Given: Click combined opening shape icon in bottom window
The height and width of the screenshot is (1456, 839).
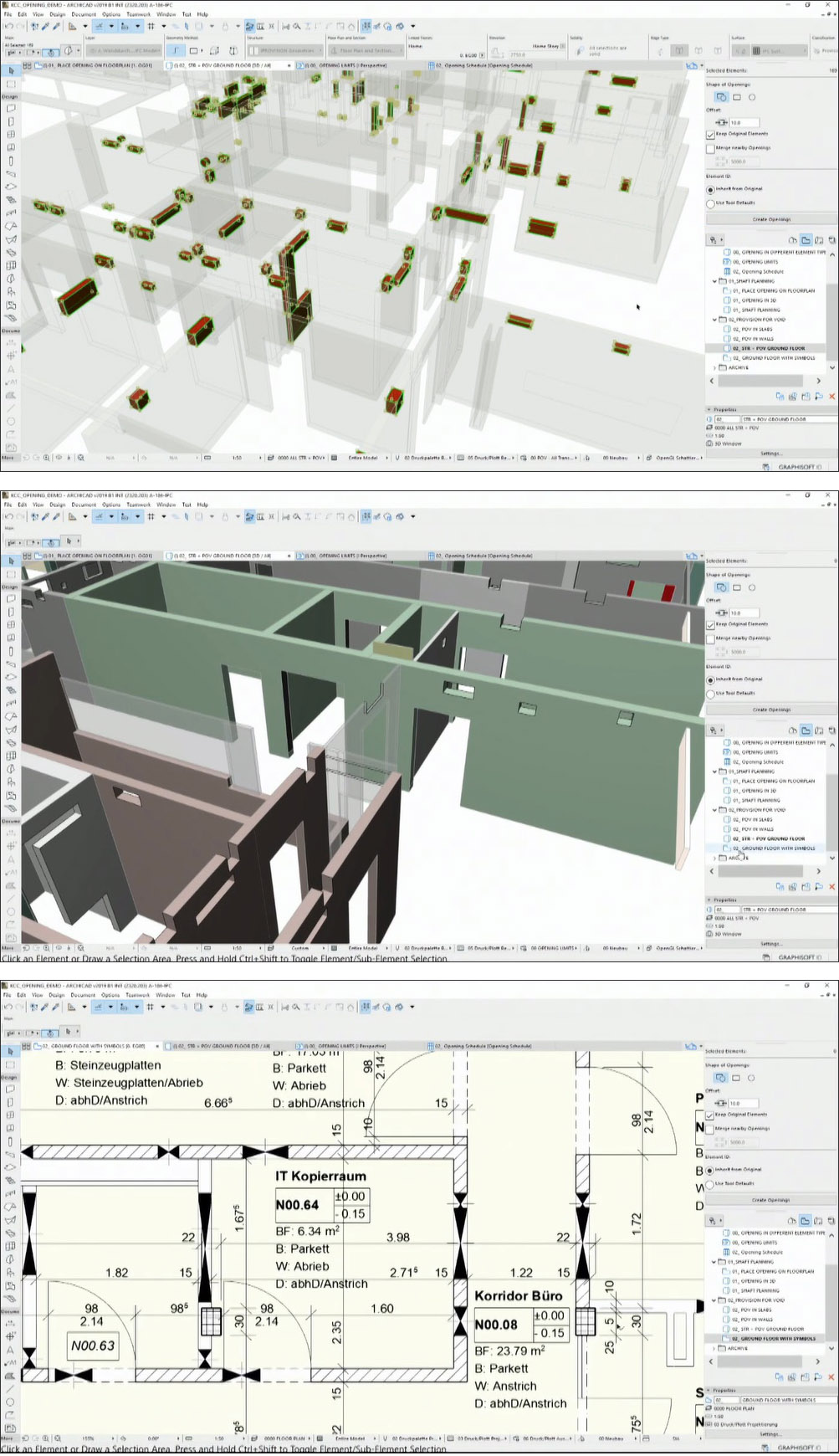Looking at the screenshot, I should pyautogui.click(x=721, y=1078).
